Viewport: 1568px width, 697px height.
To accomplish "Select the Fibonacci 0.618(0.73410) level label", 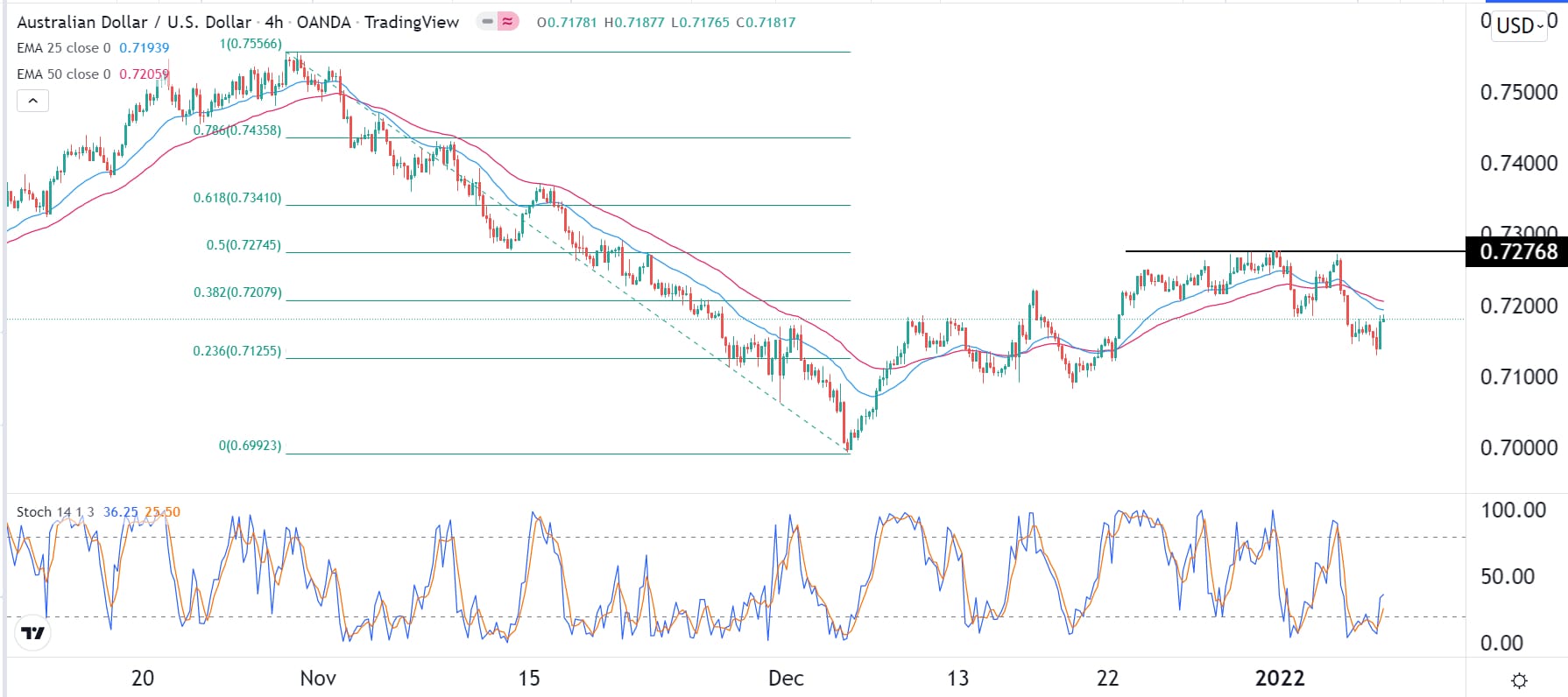I will click(237, 198).
